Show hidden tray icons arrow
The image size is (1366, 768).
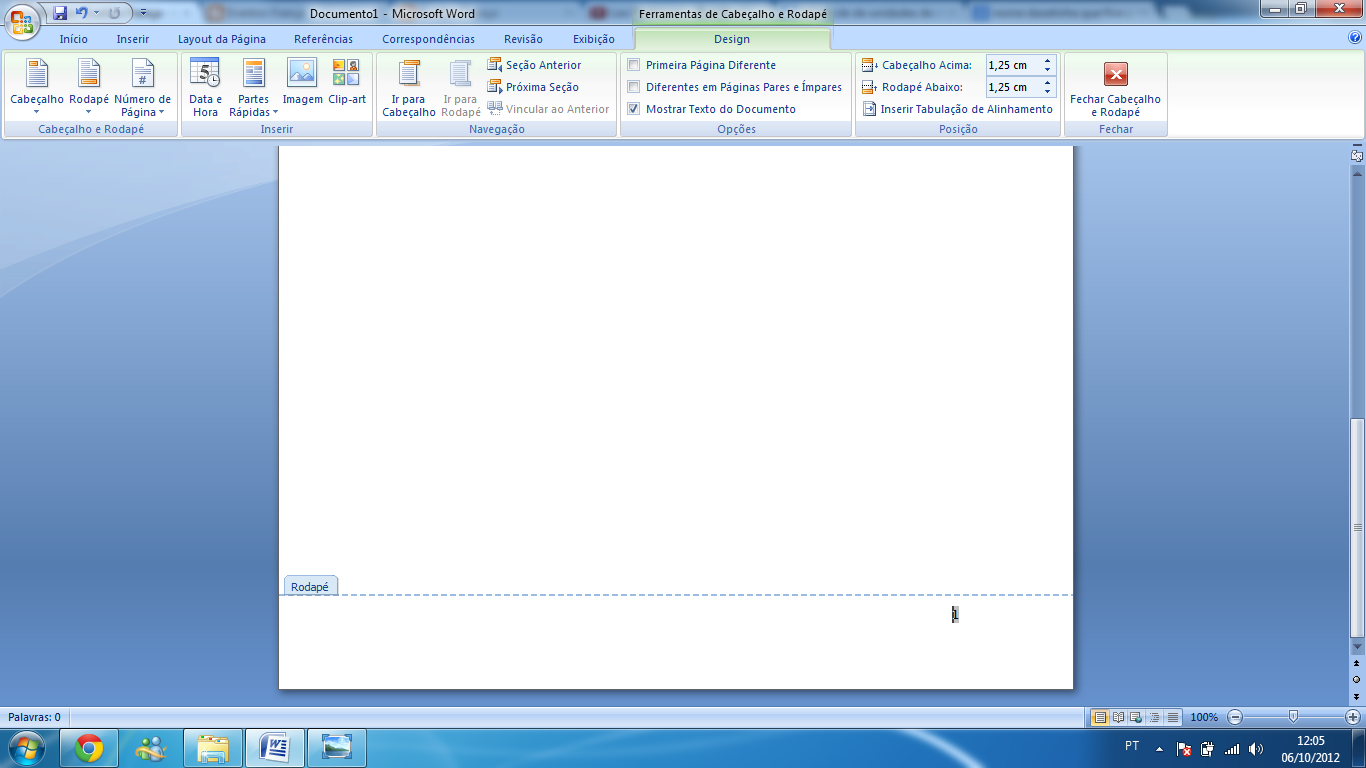[1160, 748]
